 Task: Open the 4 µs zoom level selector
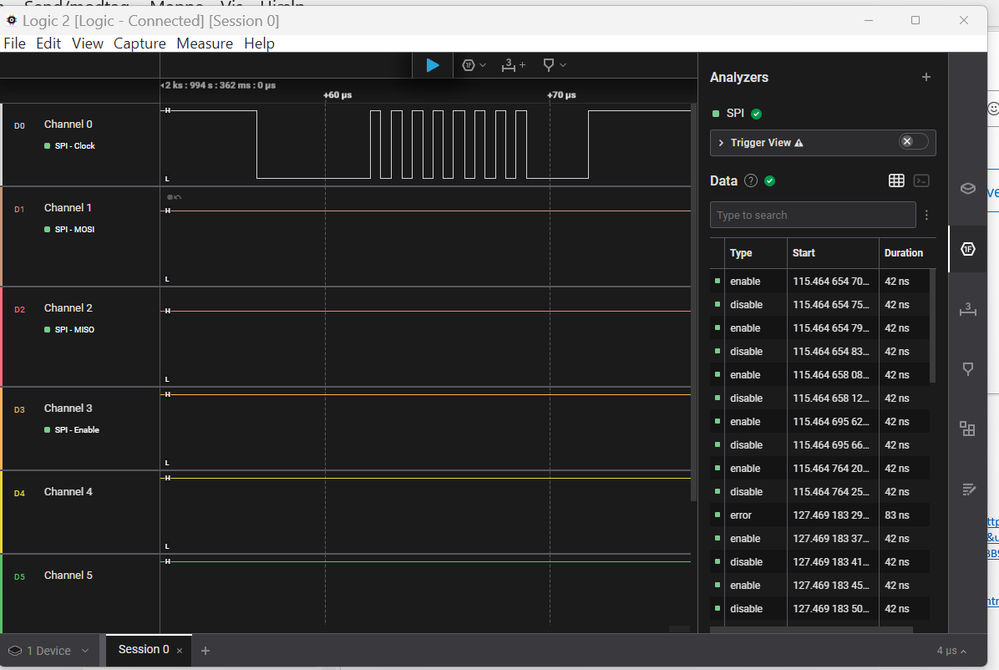[x=951, y=651]
